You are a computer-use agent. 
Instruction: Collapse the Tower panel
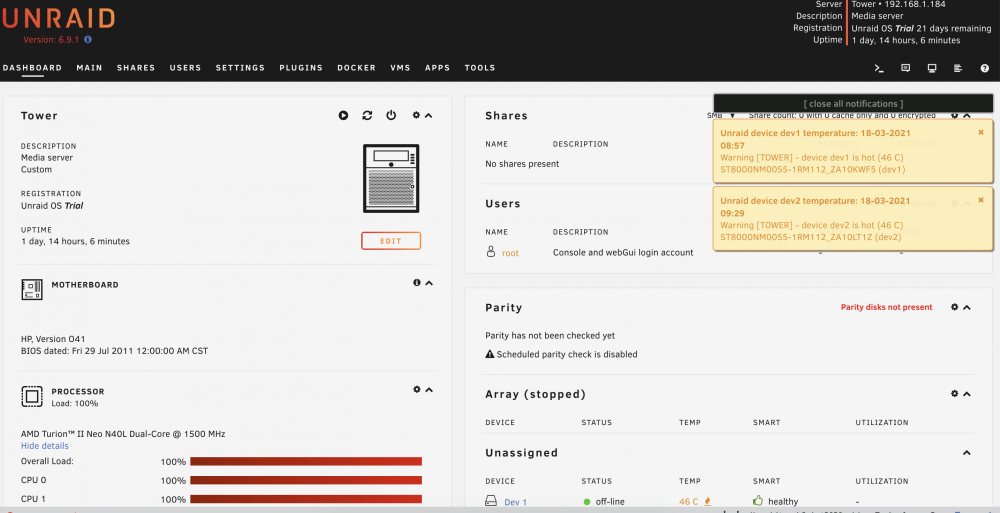(429, 115)
